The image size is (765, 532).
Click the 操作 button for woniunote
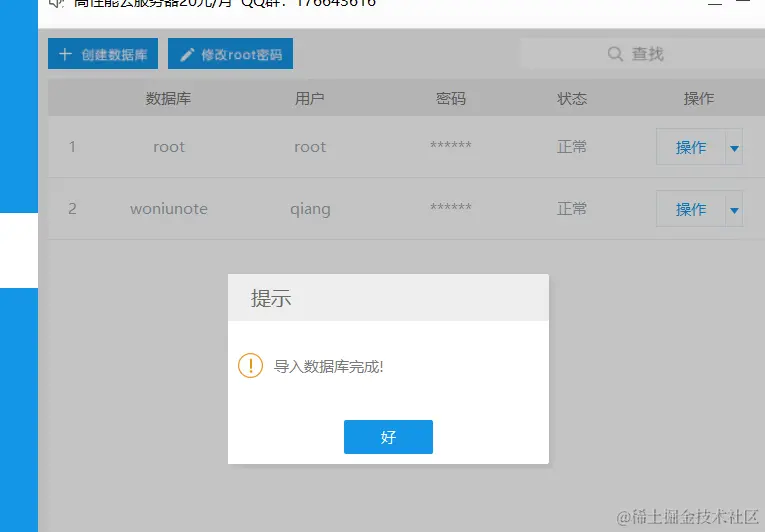690,209
